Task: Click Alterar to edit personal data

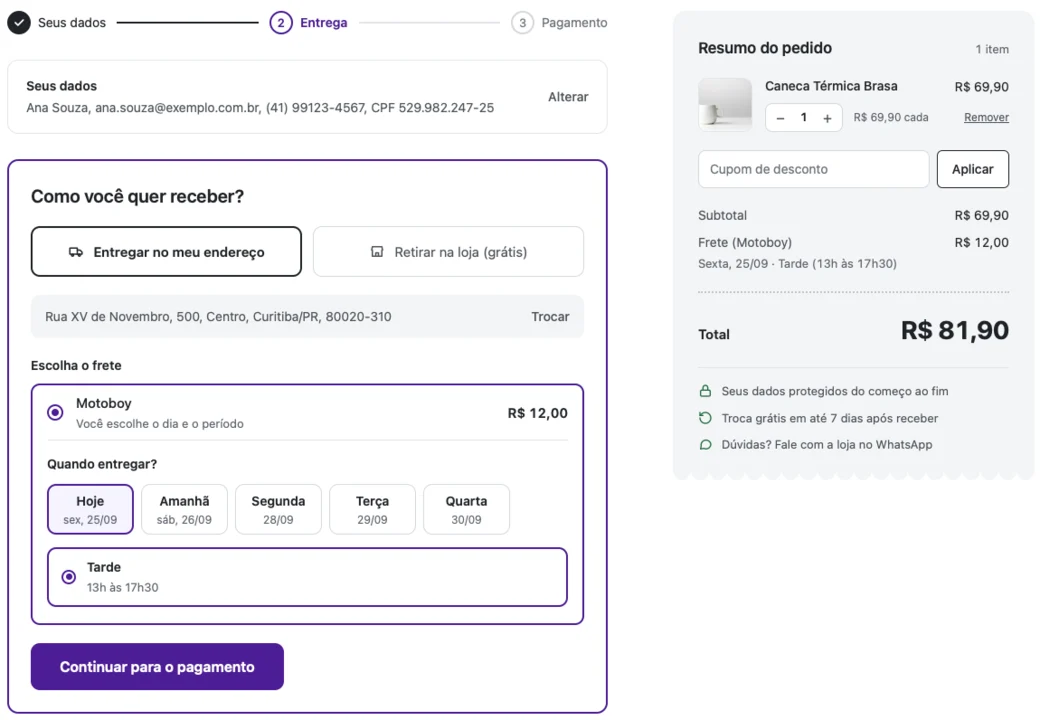Action: pyautogui.click(x=568, y=97)
